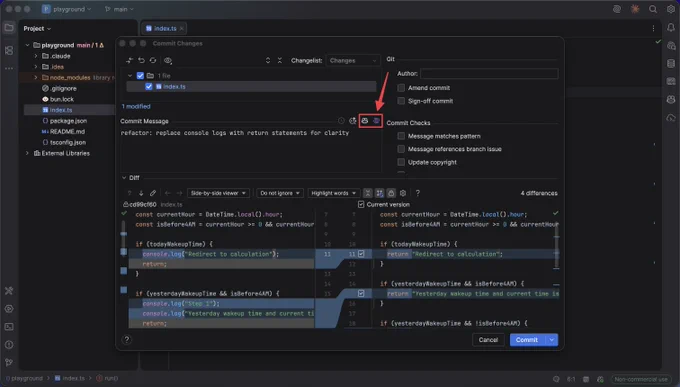This screenshot has height=387, width=680.
Task: Enable the Amend commit checkbox
Action: tap(401, 88)
